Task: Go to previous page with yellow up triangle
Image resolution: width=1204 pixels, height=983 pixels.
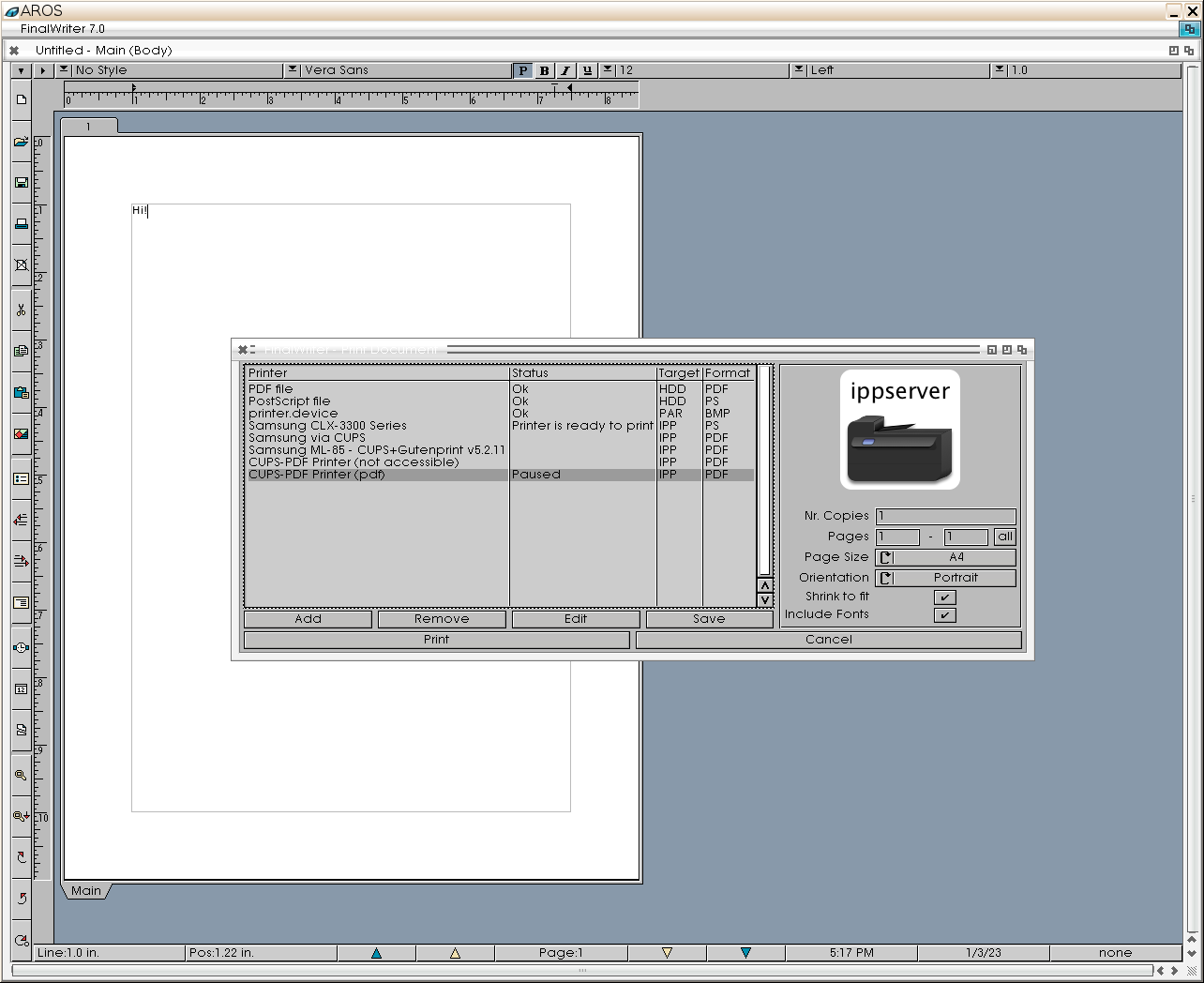Action: [455, 953]
